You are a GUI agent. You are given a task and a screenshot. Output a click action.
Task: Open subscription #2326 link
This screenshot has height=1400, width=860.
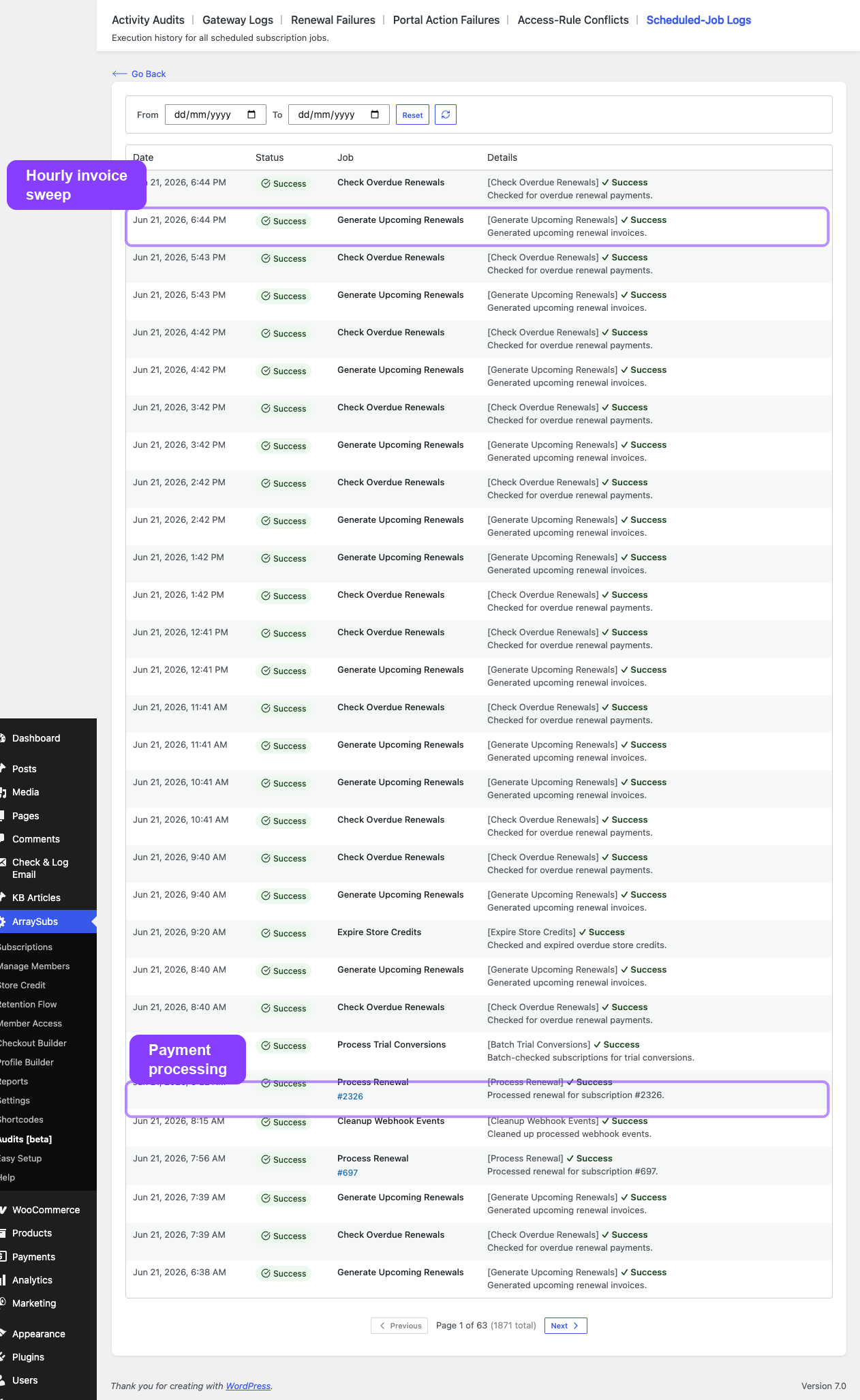pyautogui.click(x=350, y=1096)
